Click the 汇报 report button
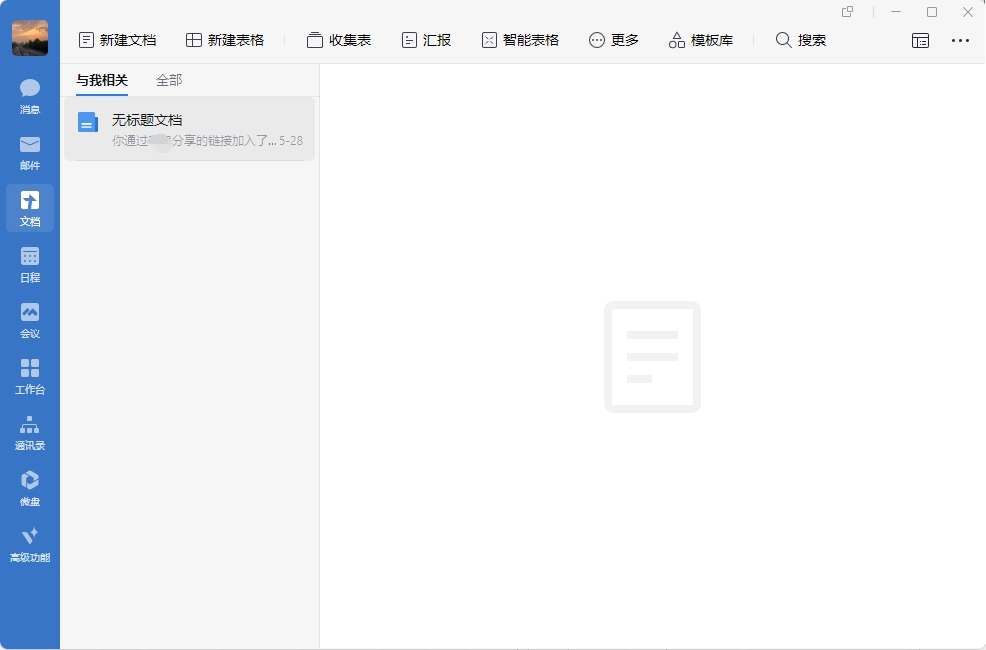Image resolution: width=986 pixels, height=650 pixels. [x=426, y=40]
